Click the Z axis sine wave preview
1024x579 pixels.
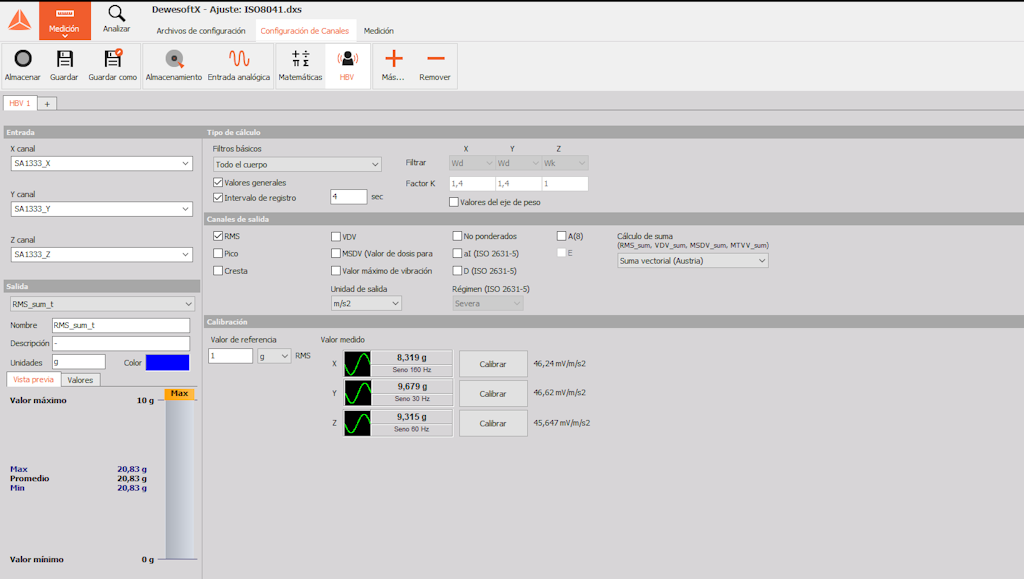(x=357, y=423)
